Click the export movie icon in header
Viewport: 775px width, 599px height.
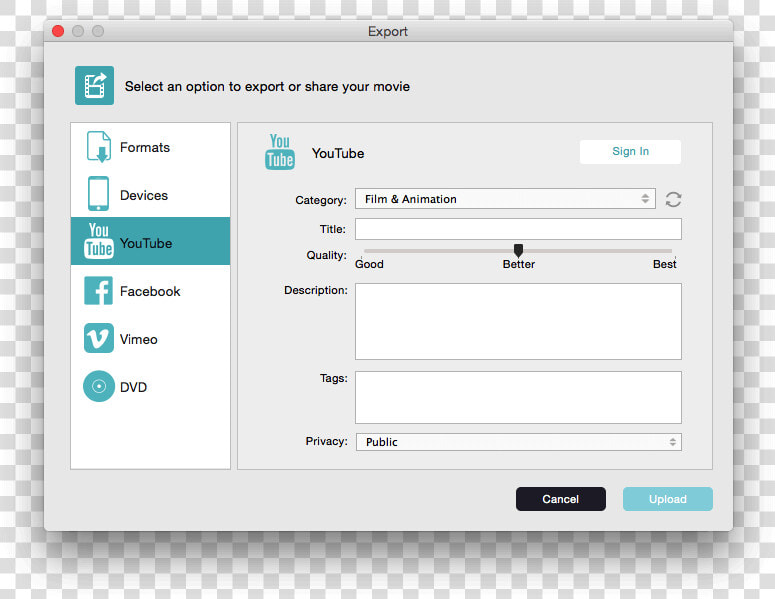[x=94, y=86]
